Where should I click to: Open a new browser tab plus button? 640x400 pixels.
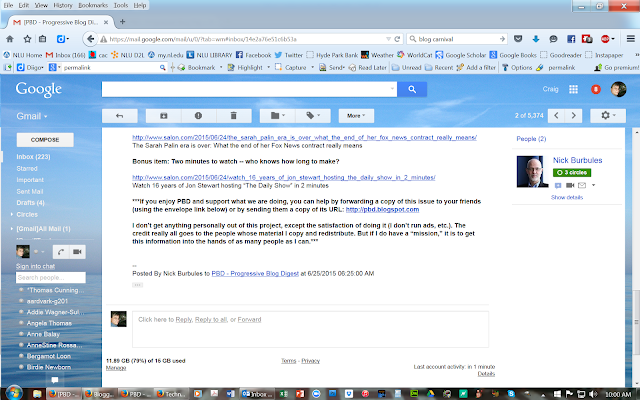tap(122, 22)
